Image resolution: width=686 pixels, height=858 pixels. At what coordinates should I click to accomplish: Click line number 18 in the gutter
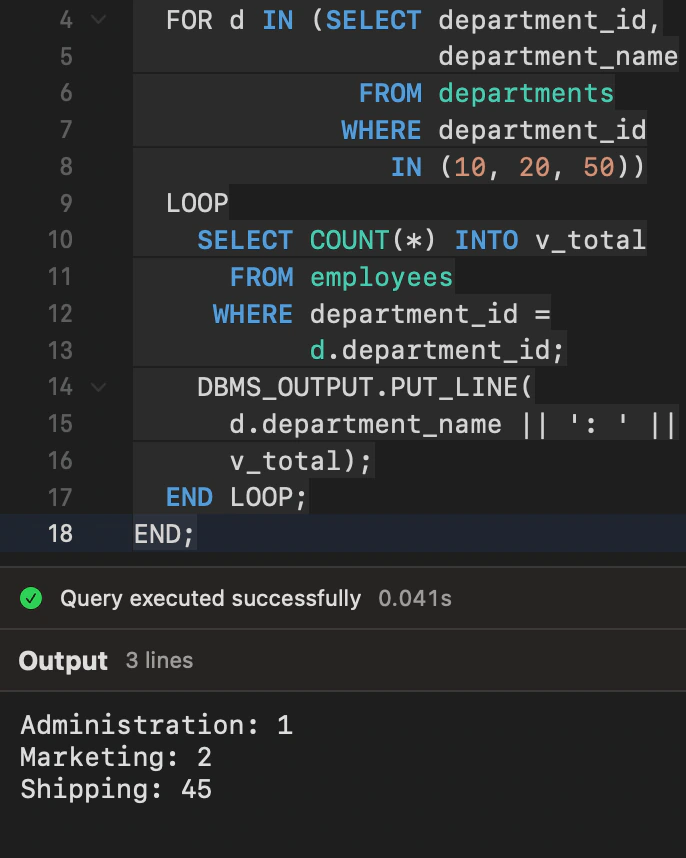60,534
